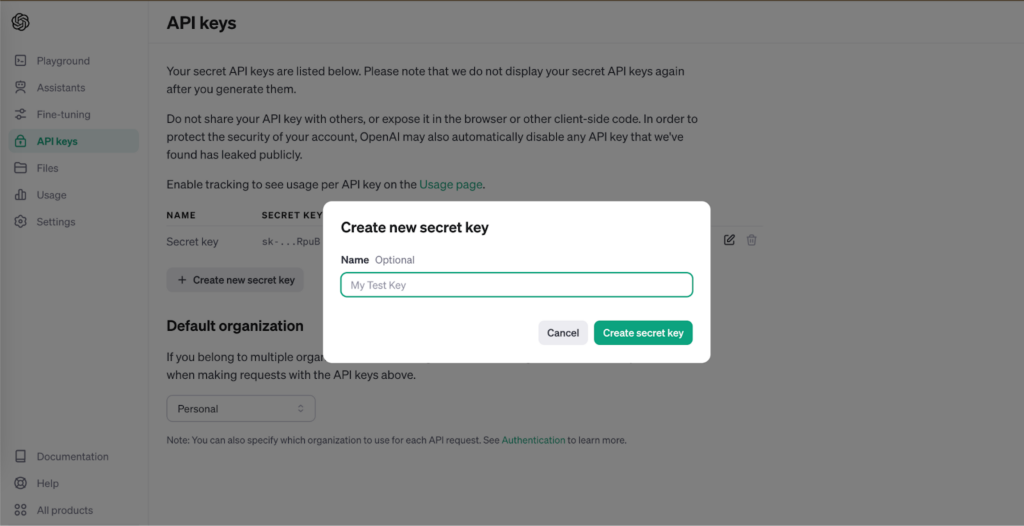
Task: Click the Usage bar chart icon
Action: pyautogui.click(x=20, y=195)
